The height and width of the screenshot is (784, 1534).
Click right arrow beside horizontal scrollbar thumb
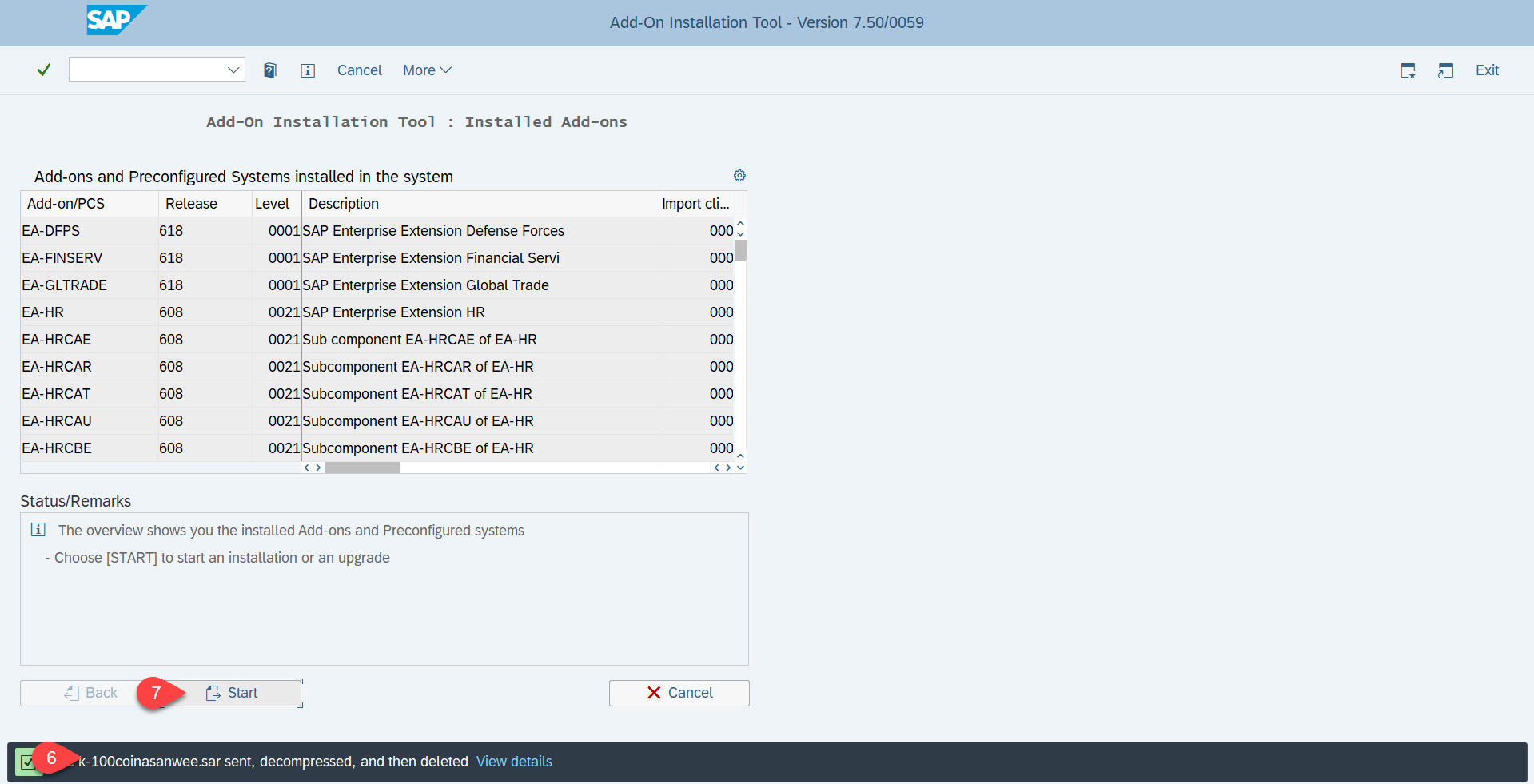318,468
